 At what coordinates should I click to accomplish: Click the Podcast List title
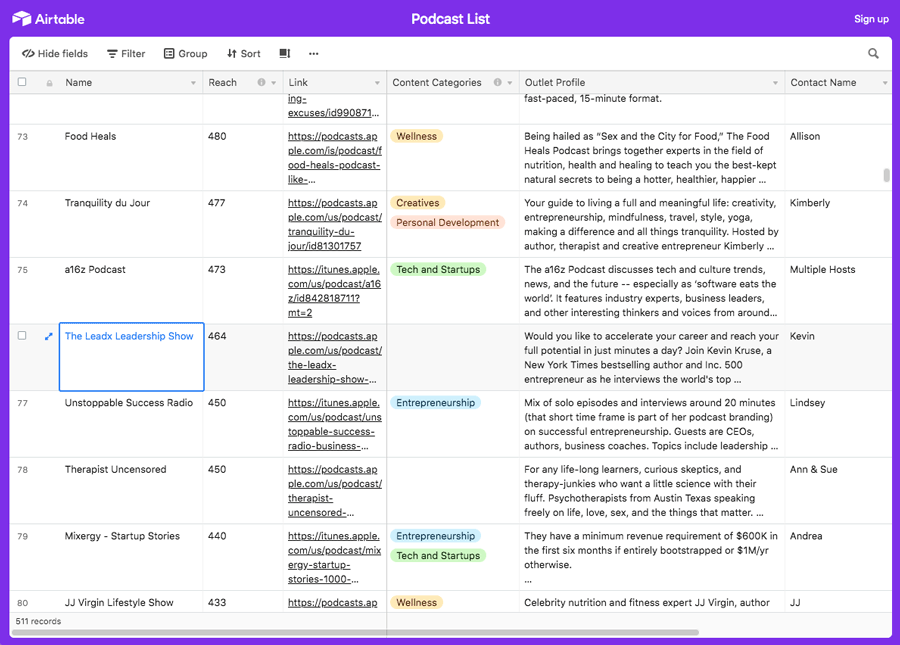[451, 19]
